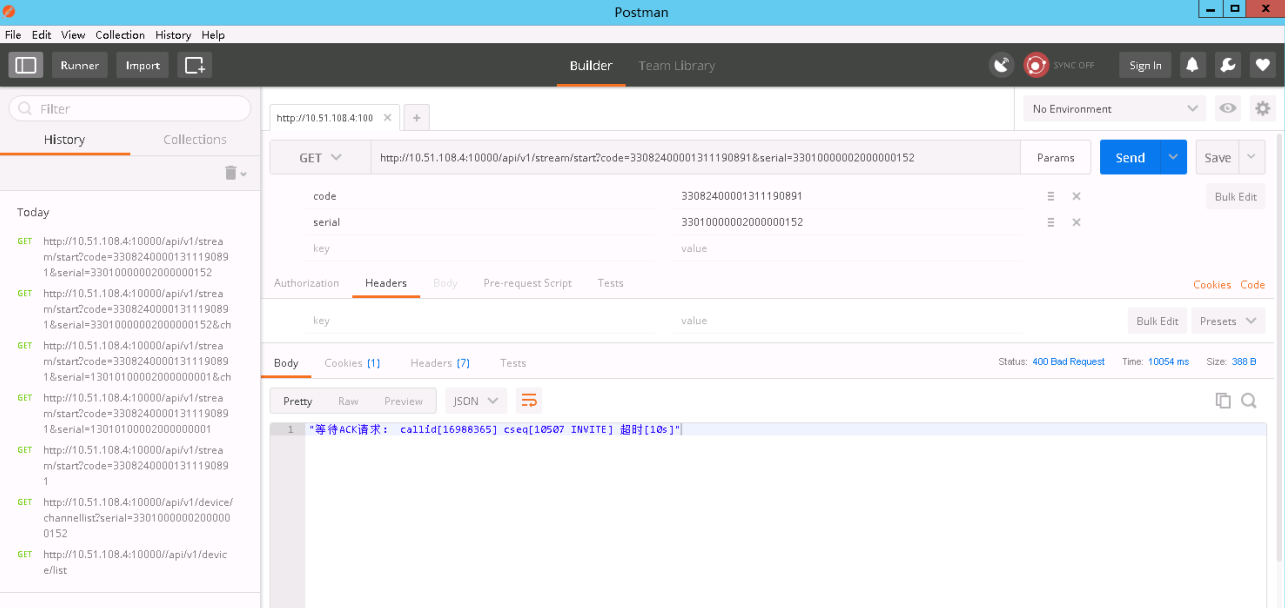The width and height of the screenshot is (1285, 608).
Task: Click Bulk Edit beside params
Action: pyautogui.click(x=1235, y=196)
